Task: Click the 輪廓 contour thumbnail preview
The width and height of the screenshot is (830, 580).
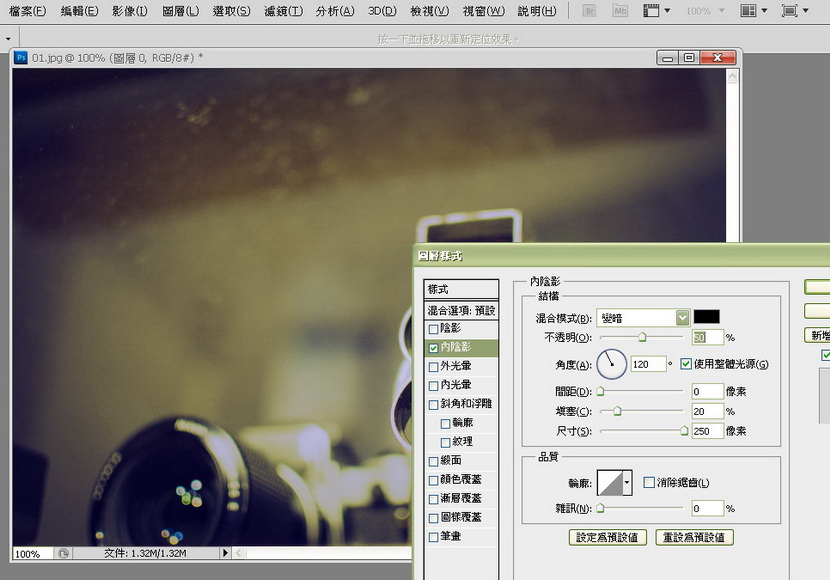Action: coord(609,483)
